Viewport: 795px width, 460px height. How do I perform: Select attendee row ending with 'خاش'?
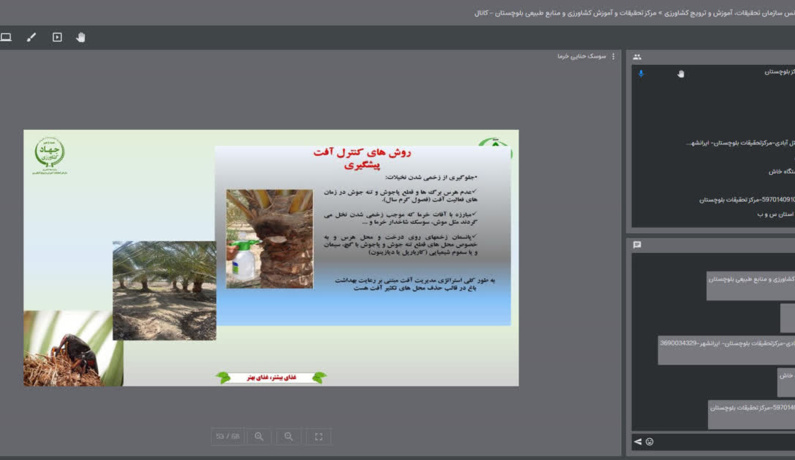tap(781, 172)
